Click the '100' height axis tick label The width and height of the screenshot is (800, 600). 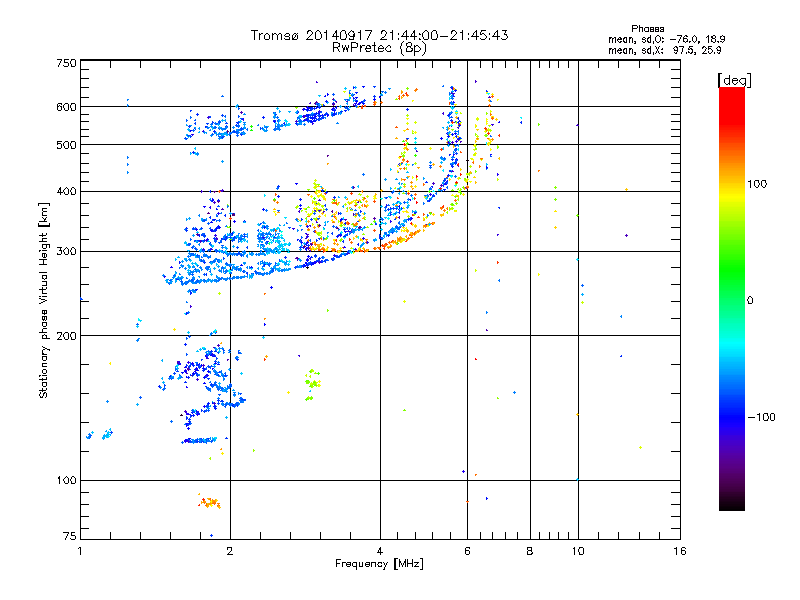click(x=67, y=481)
